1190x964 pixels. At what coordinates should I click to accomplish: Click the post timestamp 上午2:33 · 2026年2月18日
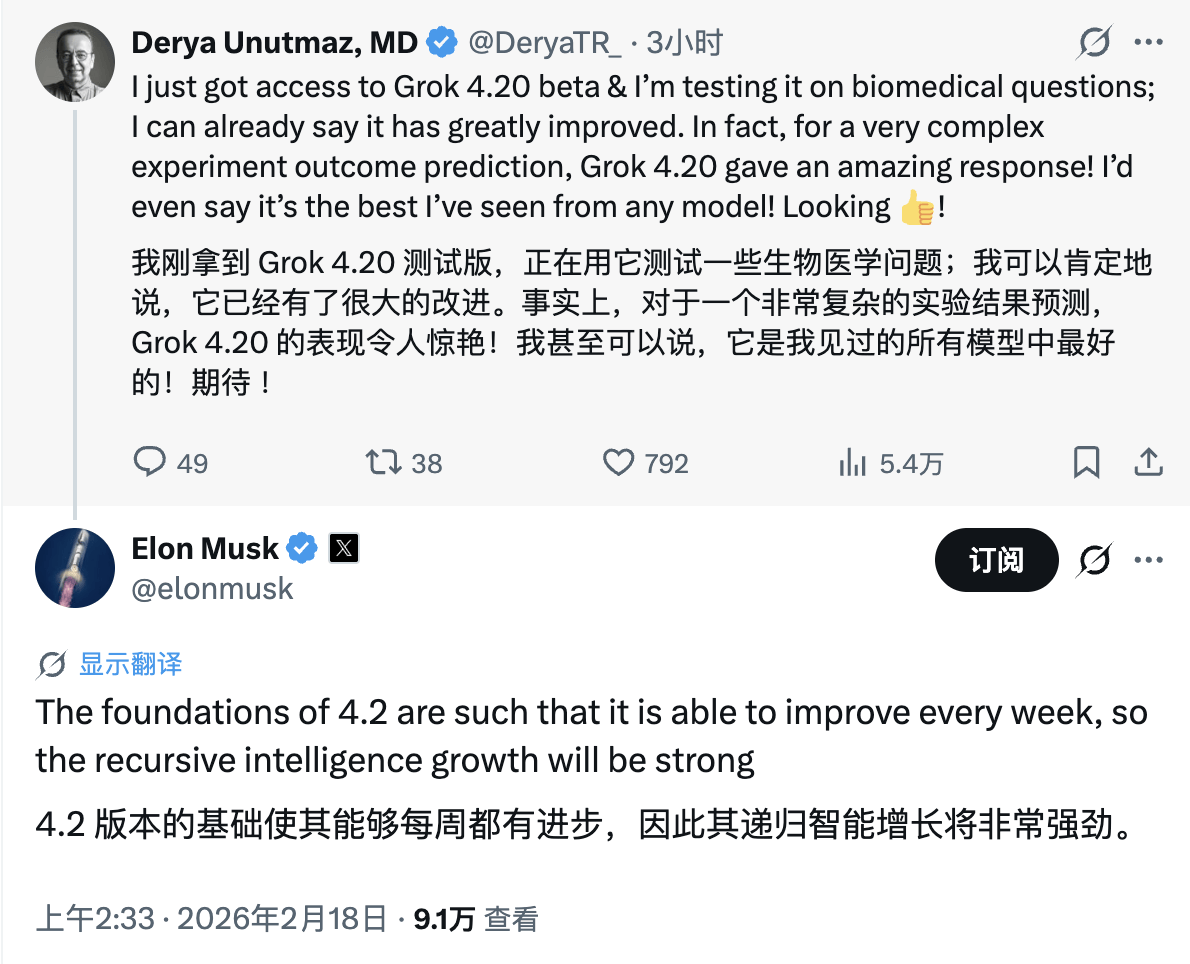(x=211, y=919)
